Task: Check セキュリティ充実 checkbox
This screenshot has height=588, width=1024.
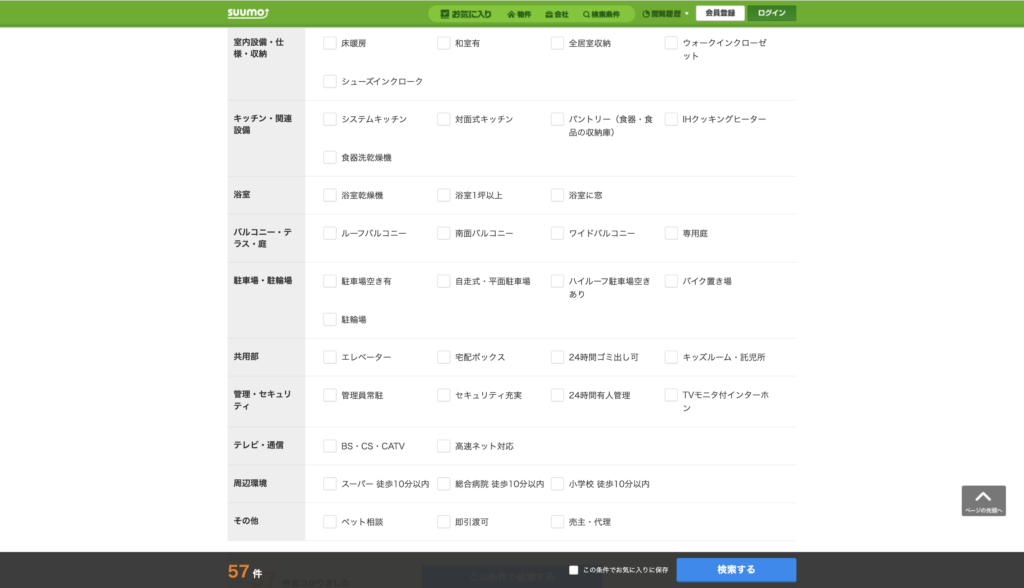Action: point(443,395)
